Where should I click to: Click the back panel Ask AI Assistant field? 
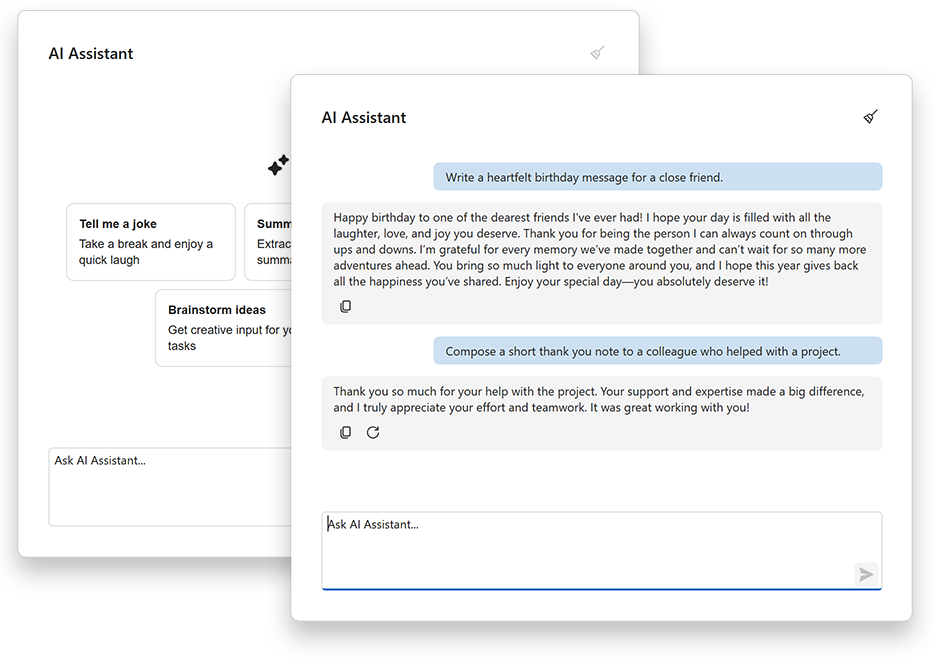[170, 487]
